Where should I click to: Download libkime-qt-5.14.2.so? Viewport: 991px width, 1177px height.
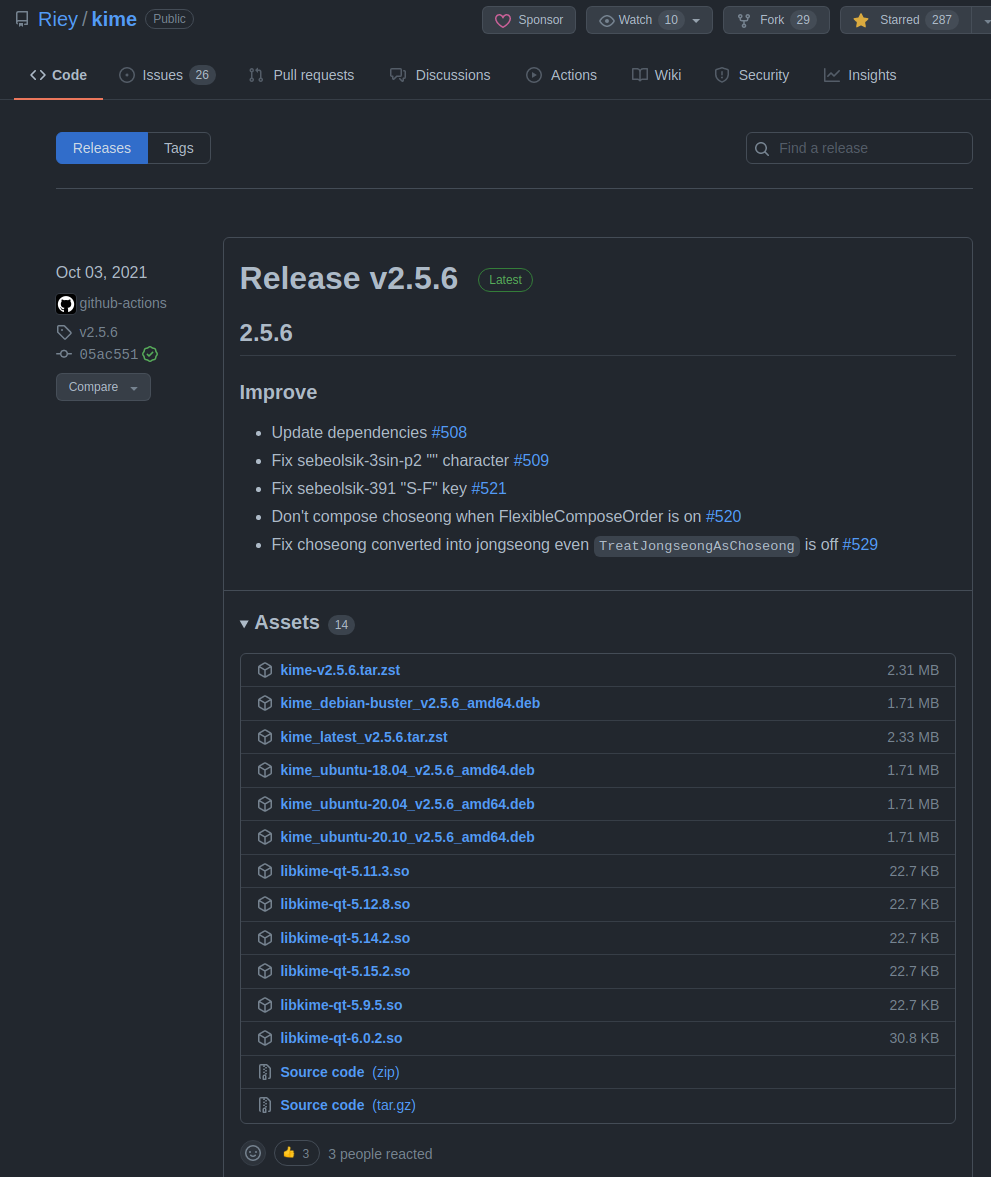point(345,938)
